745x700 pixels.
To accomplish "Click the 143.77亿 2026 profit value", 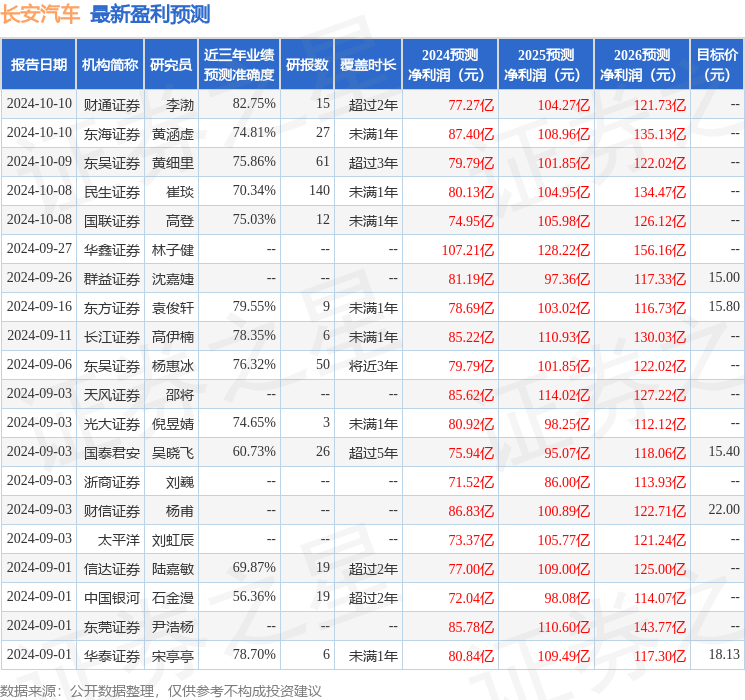I will pyautogui.click(x=660, y=627).
